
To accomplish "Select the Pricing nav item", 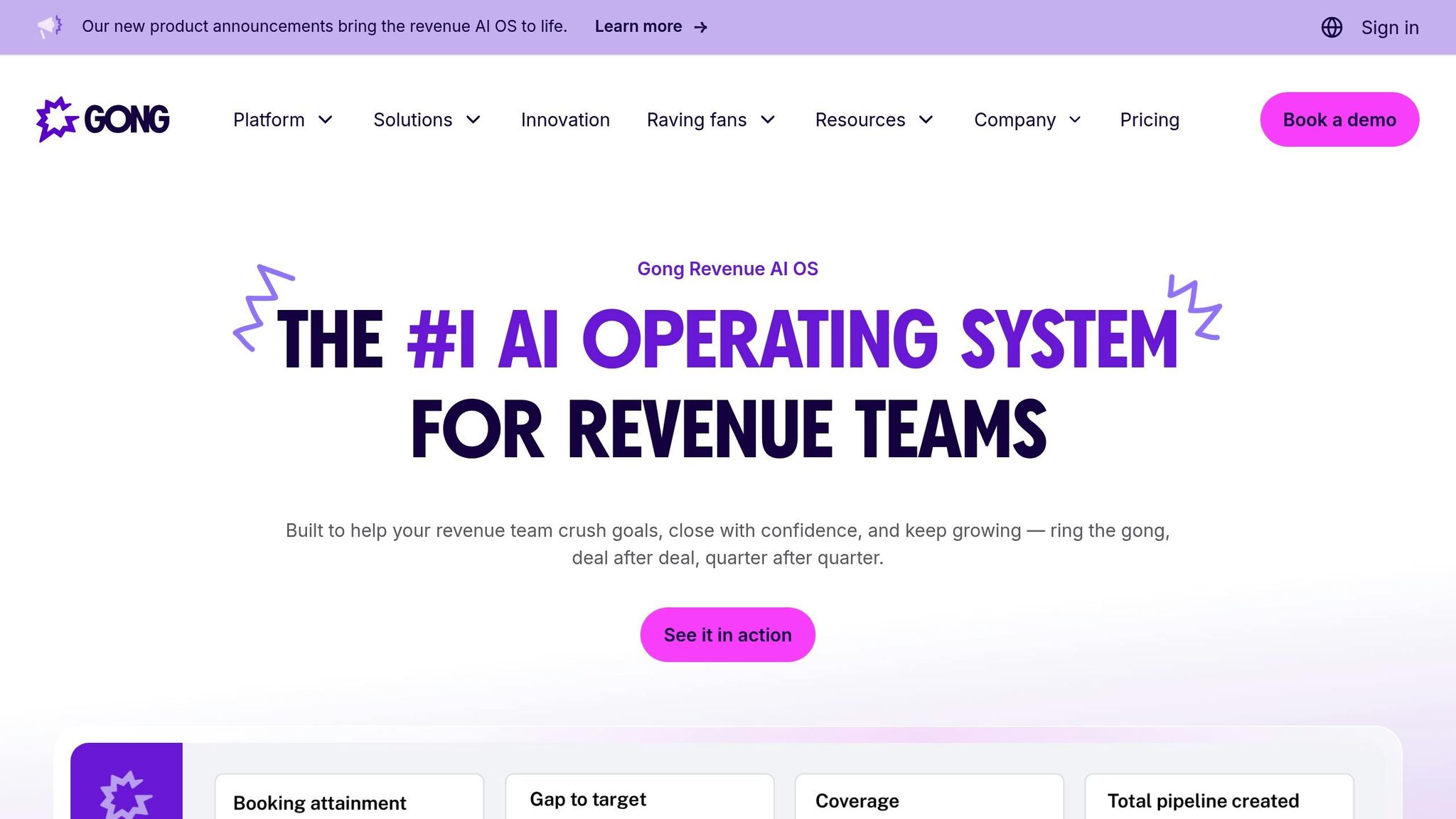I will (x=1149, y=120).
